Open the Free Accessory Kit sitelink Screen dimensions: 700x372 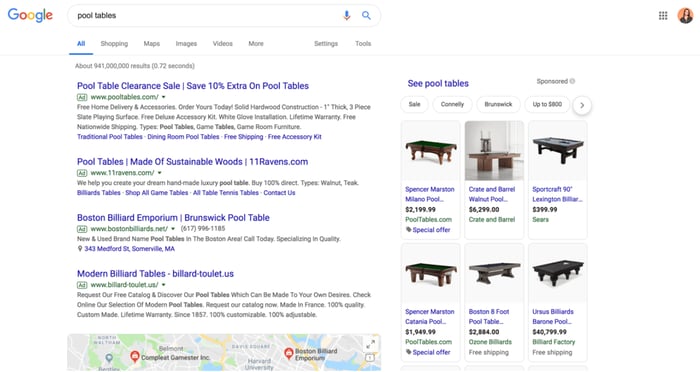click(295, 137)
